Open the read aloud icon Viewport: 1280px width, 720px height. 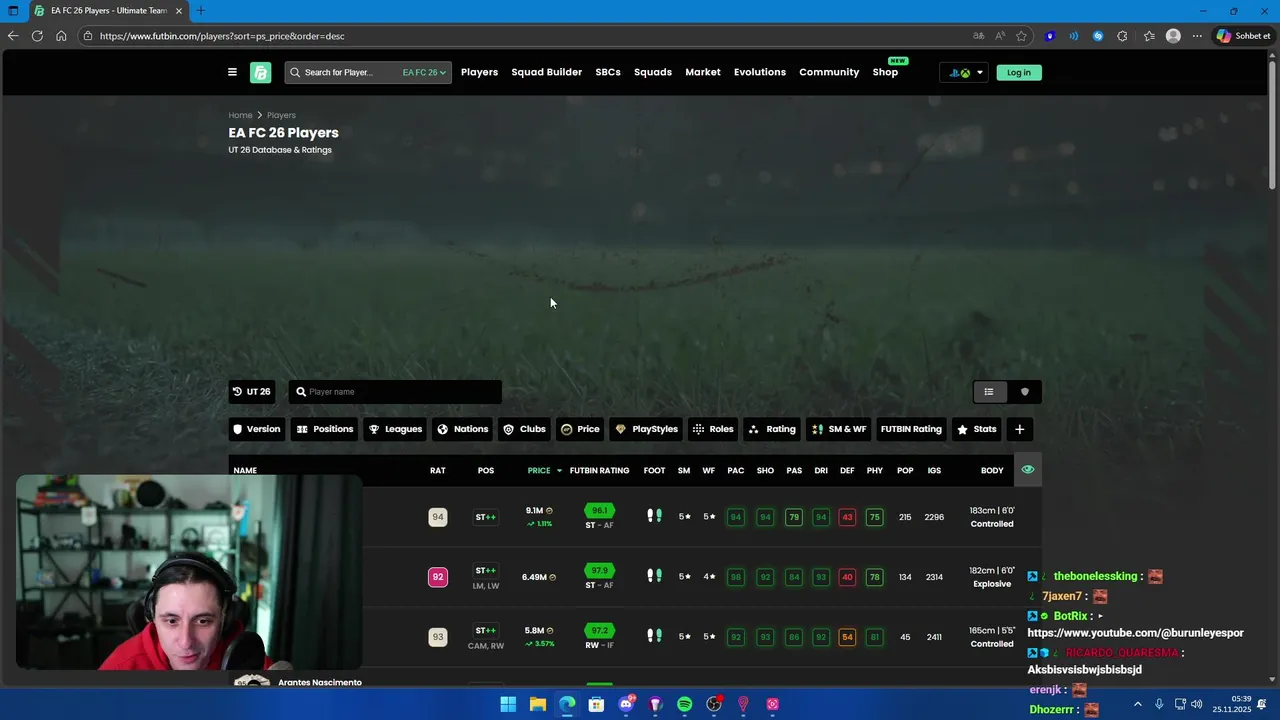click(x=1000, y=36)
